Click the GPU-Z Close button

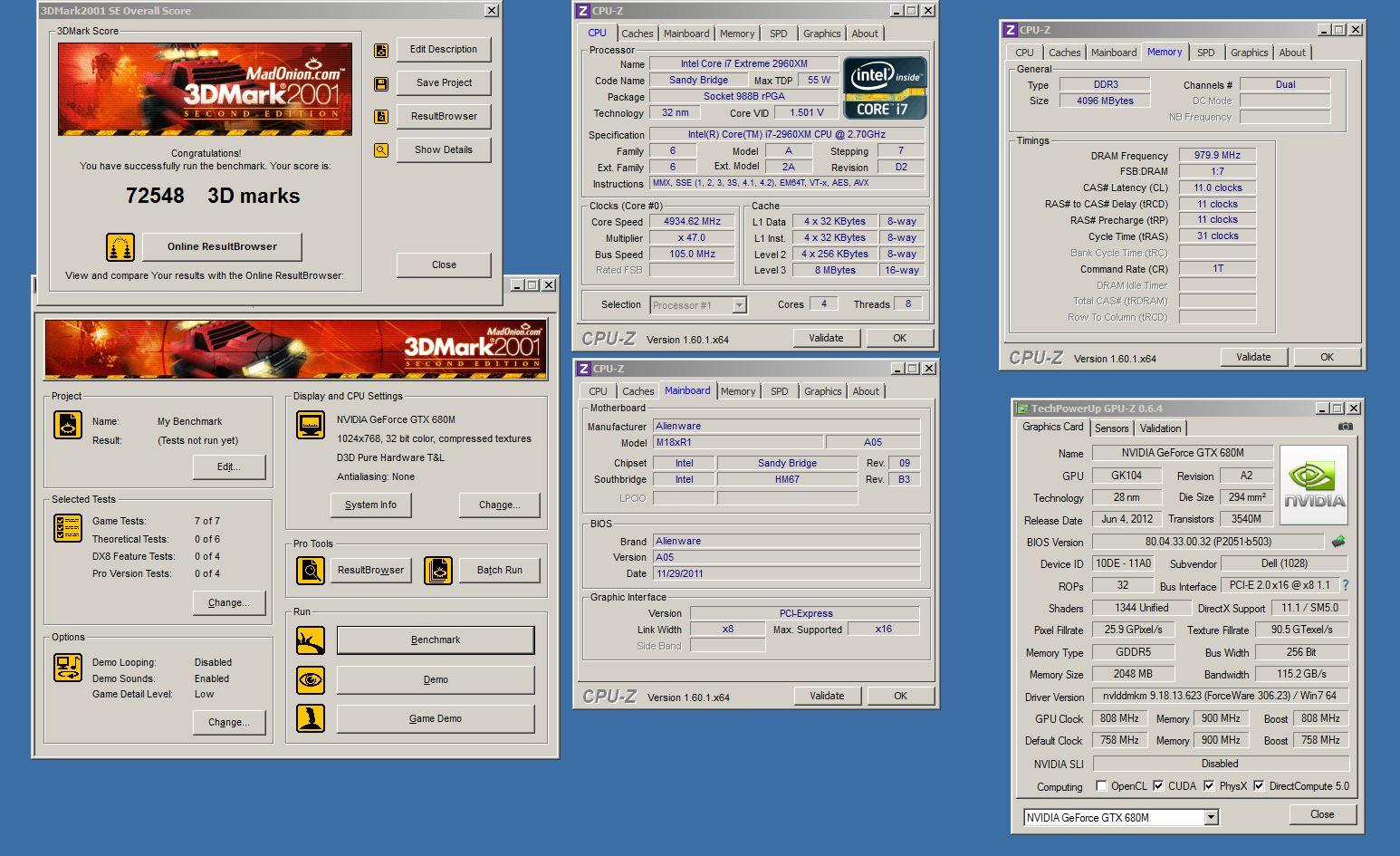pos(1322,814)
